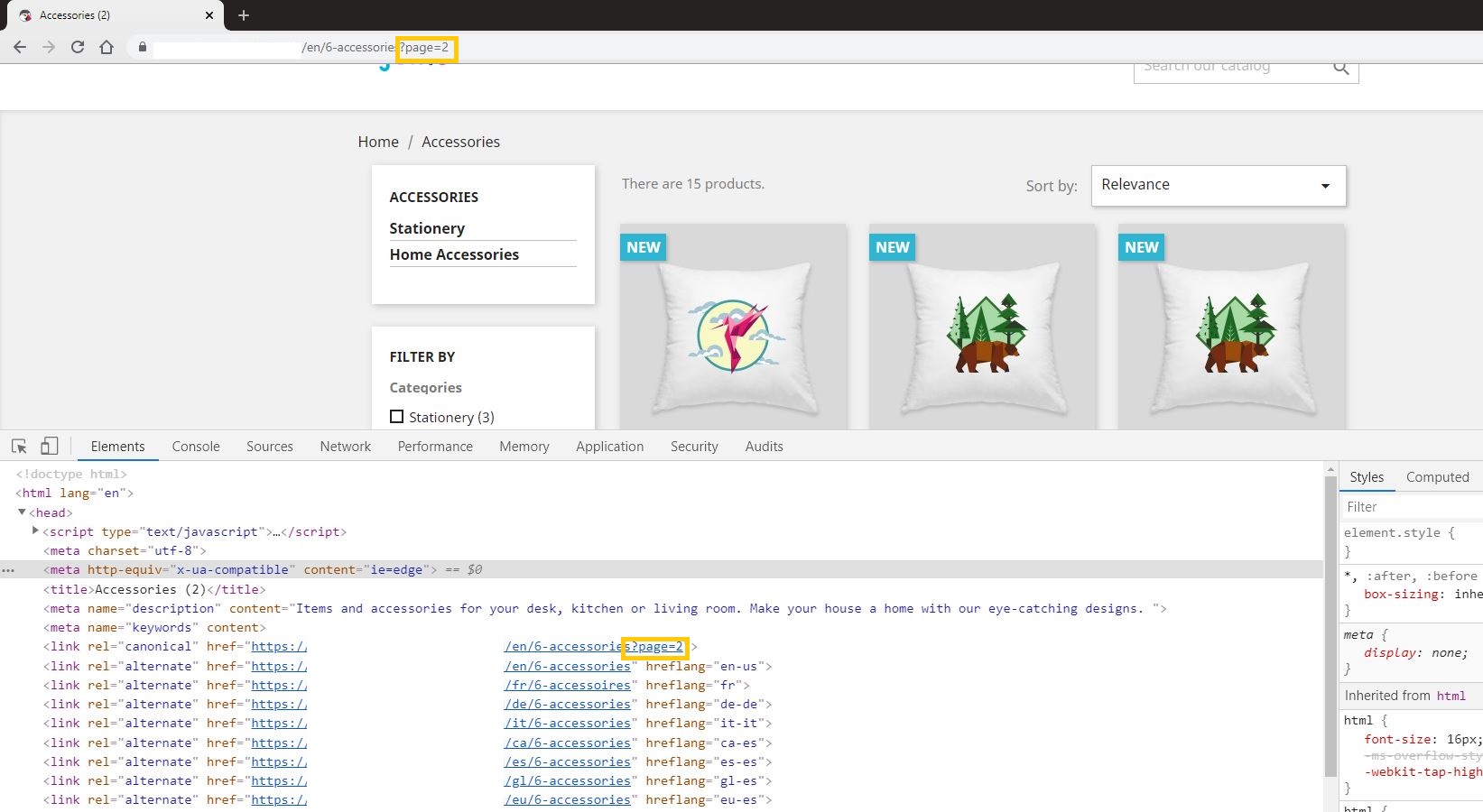1483x812 pixels.
Task: Close the Accessories (2) browser tab
Action: coord(209,15)
